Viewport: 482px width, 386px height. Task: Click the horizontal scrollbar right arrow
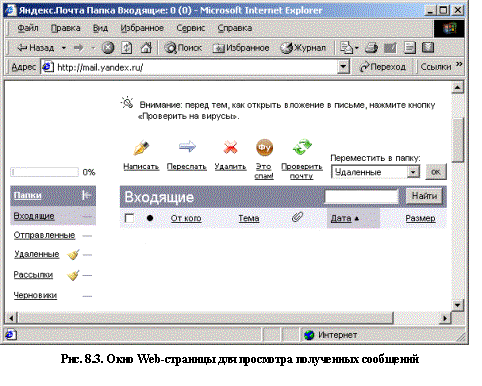(445, 318)
